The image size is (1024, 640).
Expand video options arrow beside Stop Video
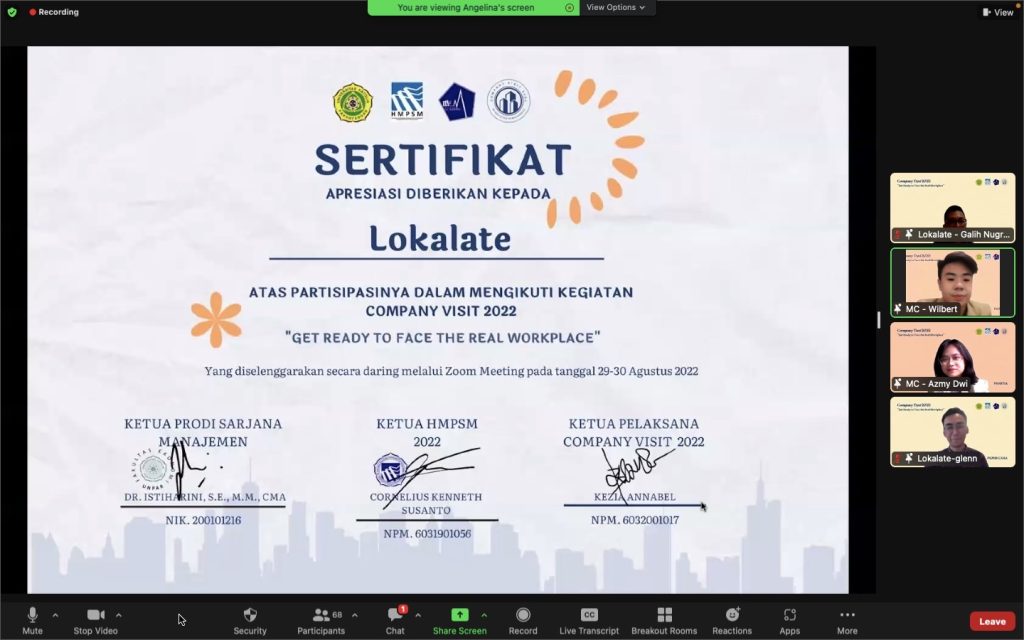119,615
